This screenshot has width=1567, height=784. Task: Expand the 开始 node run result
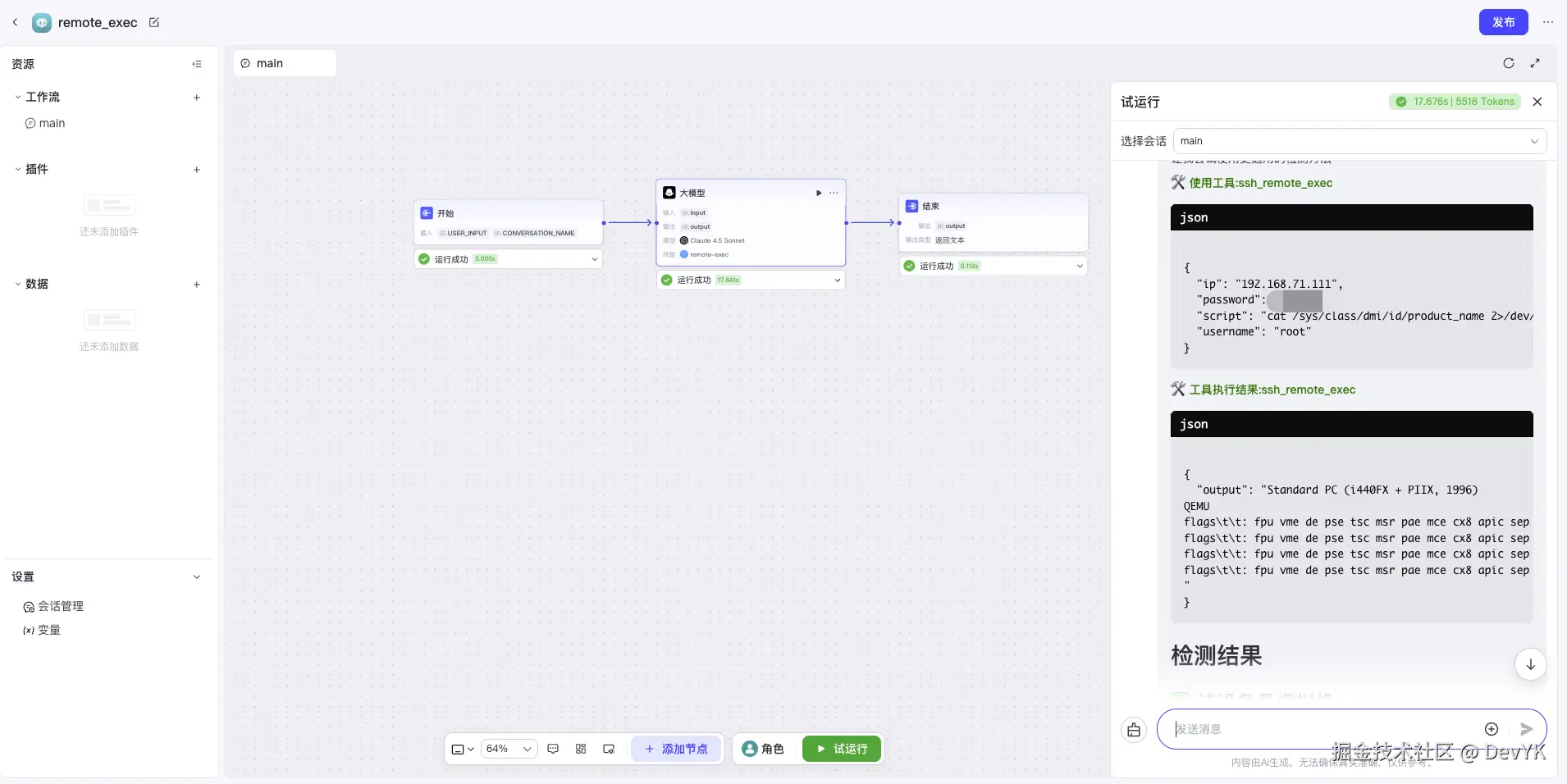click(595, 259)
